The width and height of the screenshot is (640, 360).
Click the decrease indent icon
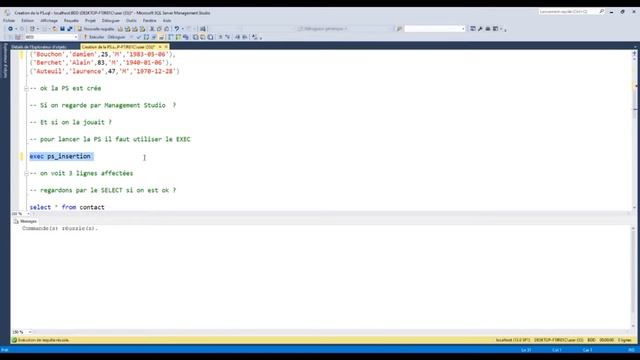click(x=238, y=37)
